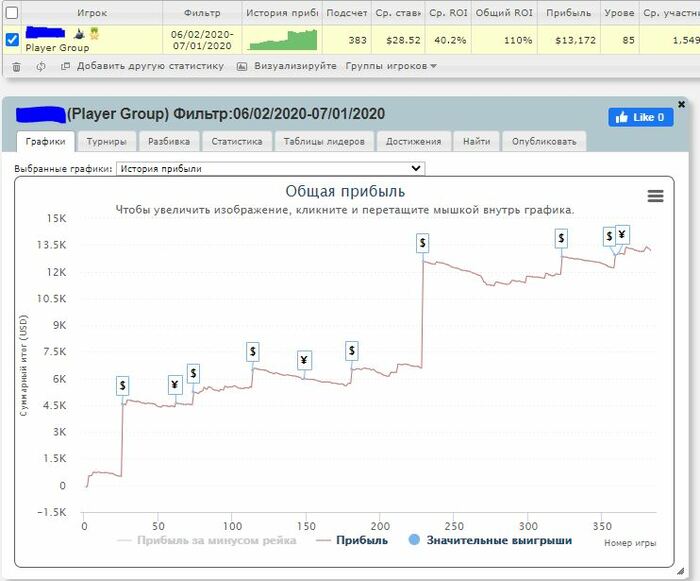Screen dimensions: 700x581
Task: Click the 06/02/2020-07/01/2020 filter cell
Action: 202,40
